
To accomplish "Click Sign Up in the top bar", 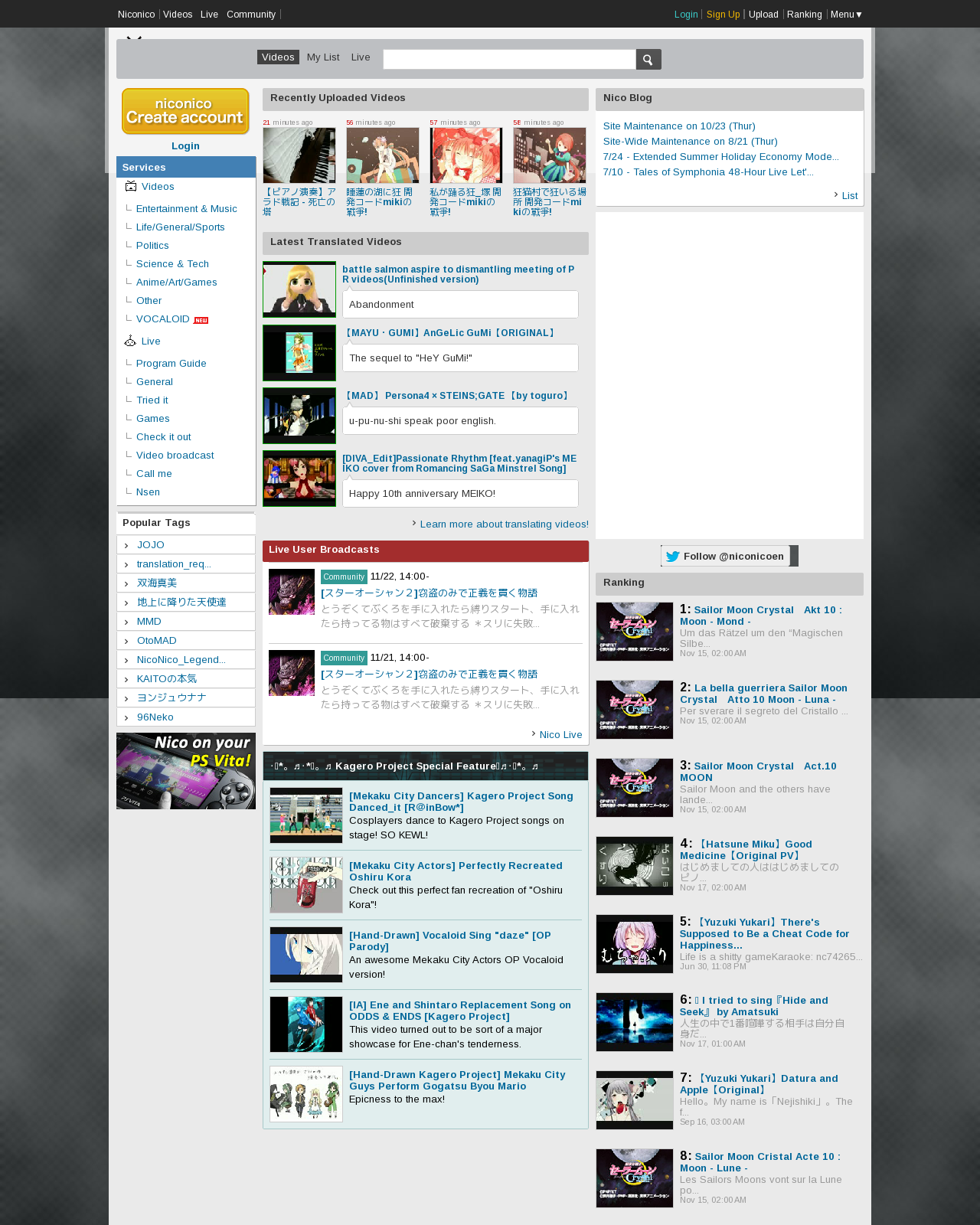I will point(724,15).
